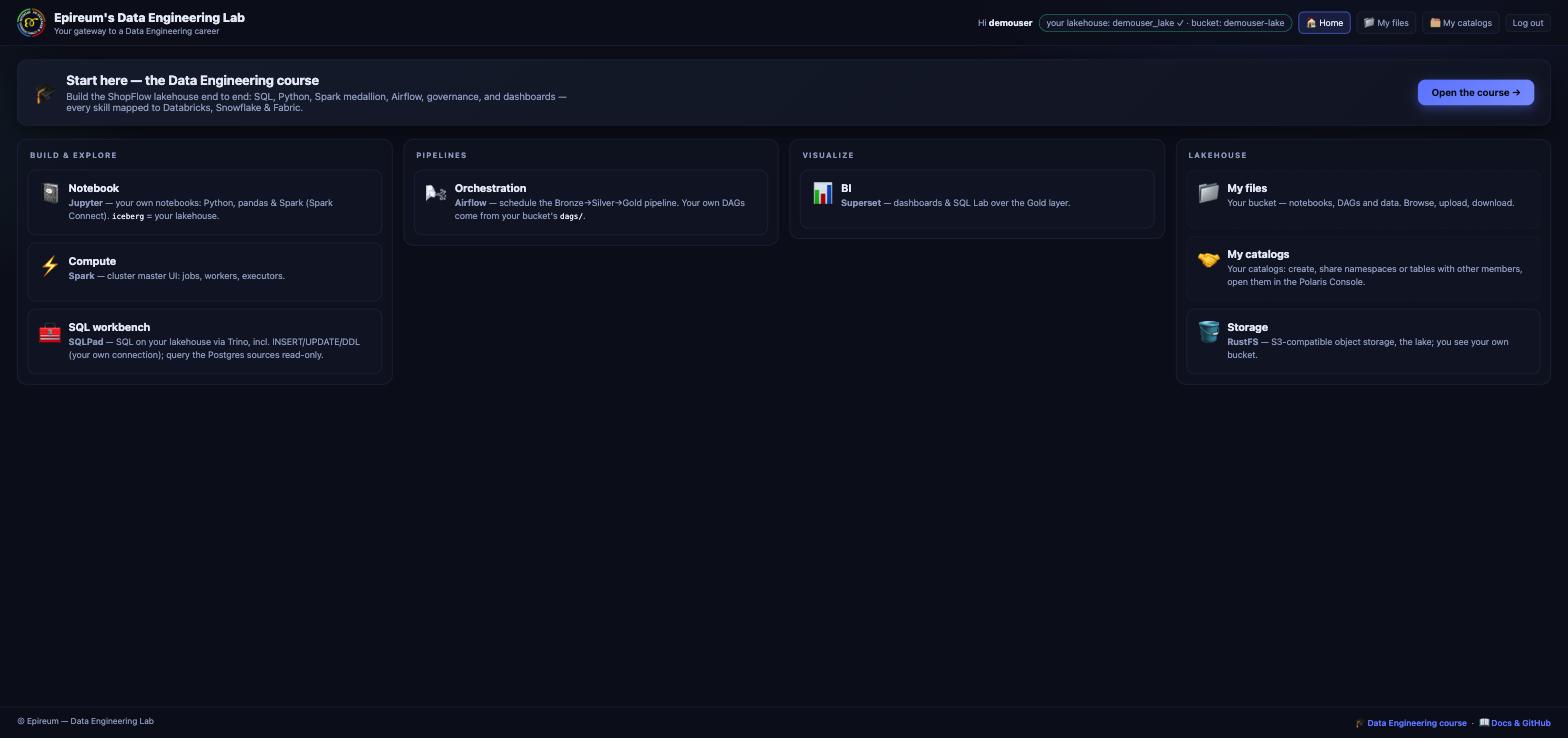Open the My catalogs card title in Lakehouse
The width and height of the screenshot is (1568, 738).
click(1258, 254)
